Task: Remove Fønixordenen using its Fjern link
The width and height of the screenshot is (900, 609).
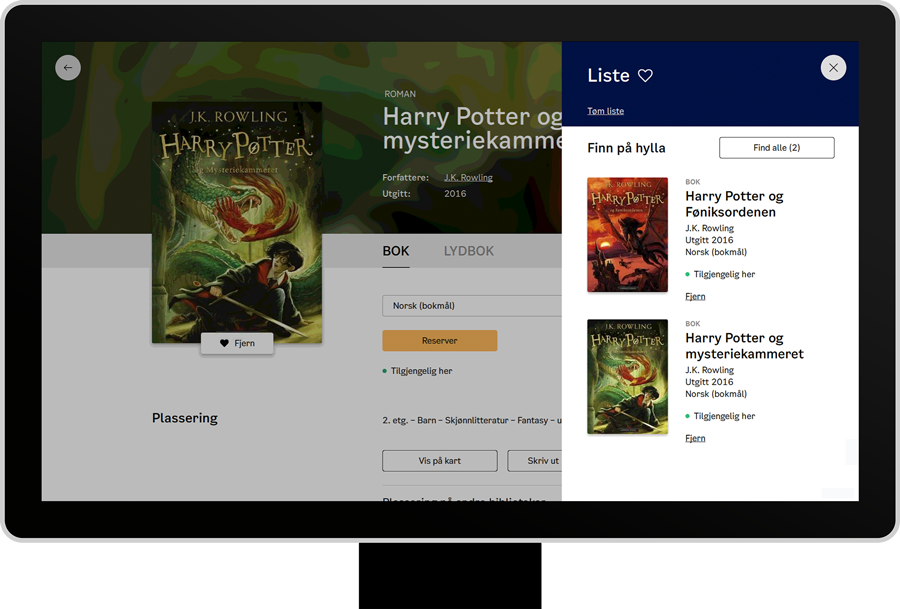Action: point(694,296)
